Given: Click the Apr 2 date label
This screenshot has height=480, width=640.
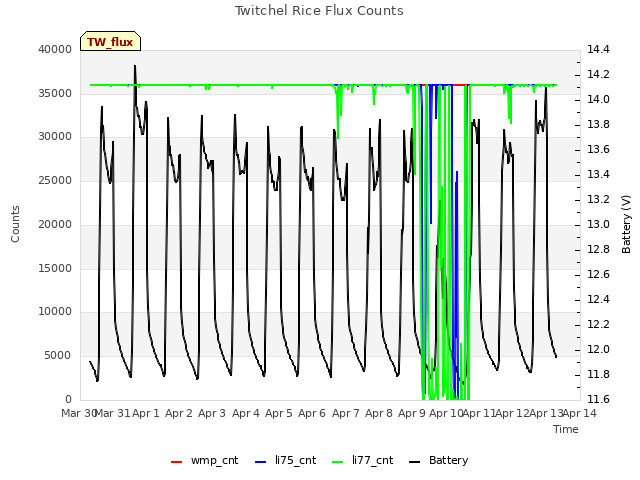Looking at the screenshot, I should coord(178,413).
